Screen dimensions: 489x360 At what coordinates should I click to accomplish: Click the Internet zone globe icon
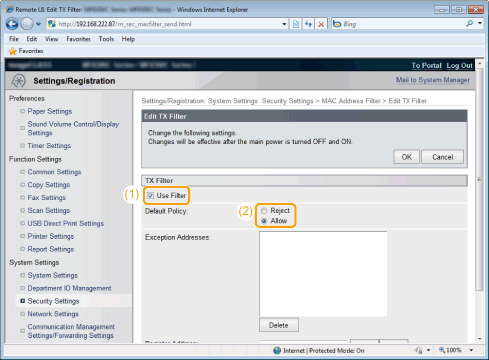click(277, 350)
